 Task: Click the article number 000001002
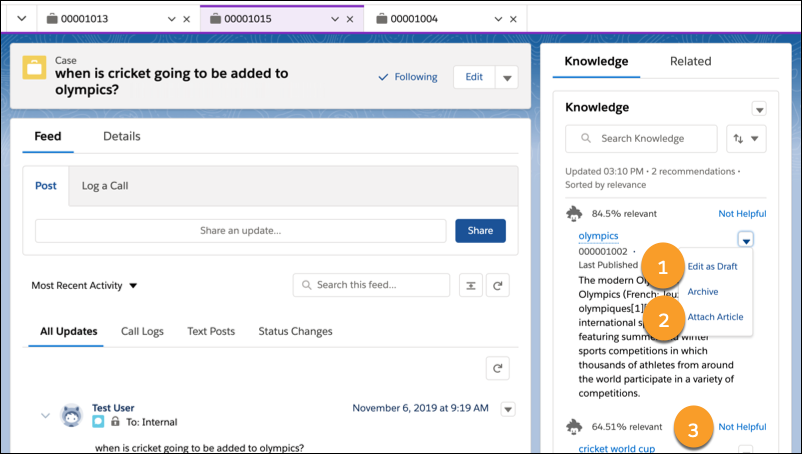click(x=603, y=252)
